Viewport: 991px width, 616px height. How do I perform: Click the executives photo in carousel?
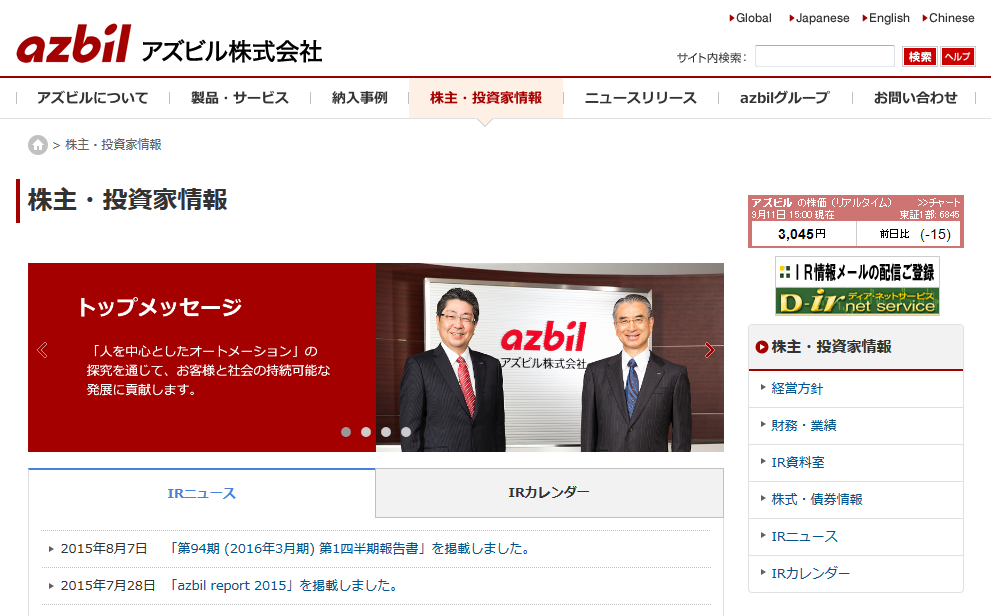pyautogui.click(x=550, y=358)
